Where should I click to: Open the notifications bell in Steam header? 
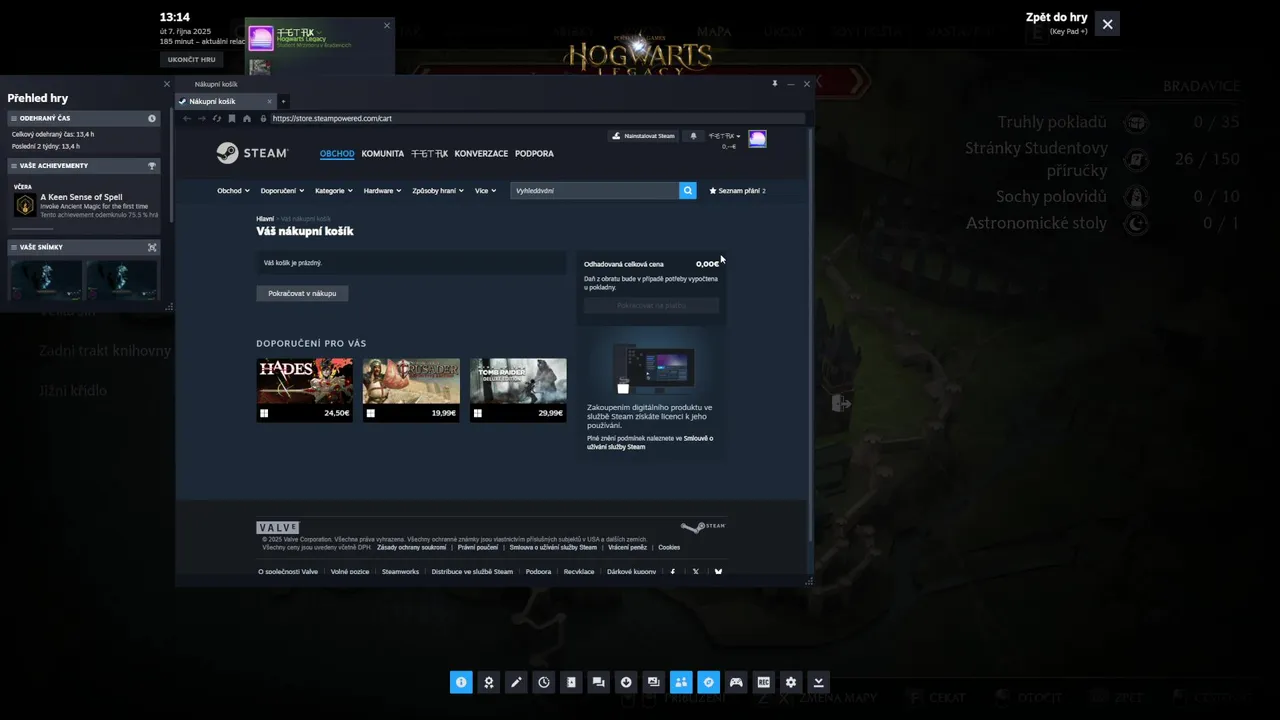tap(693, 136)
